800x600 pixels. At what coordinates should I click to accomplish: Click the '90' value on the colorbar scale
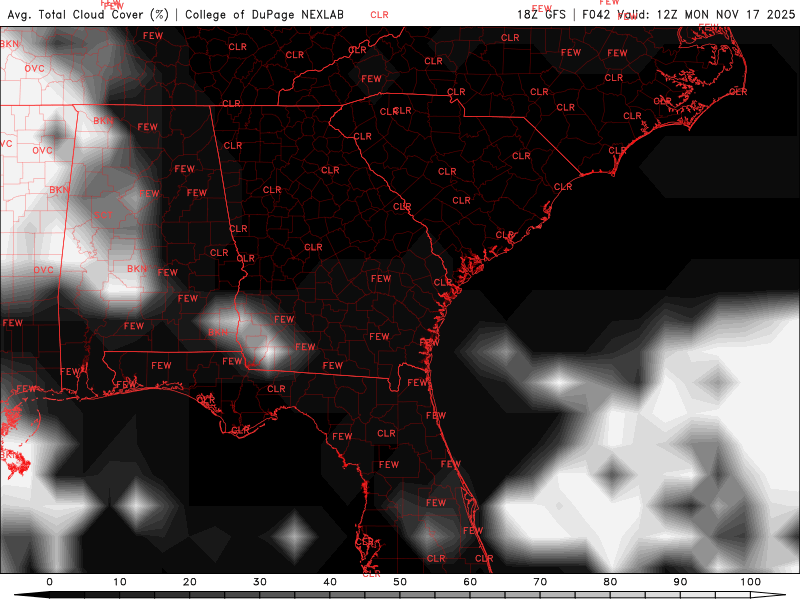point(681,582)
